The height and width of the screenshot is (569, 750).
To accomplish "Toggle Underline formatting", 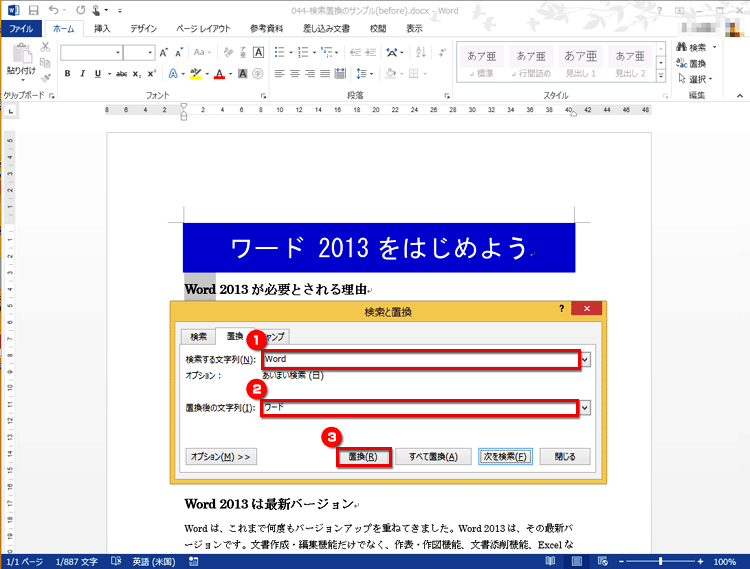I will [98, 74].
